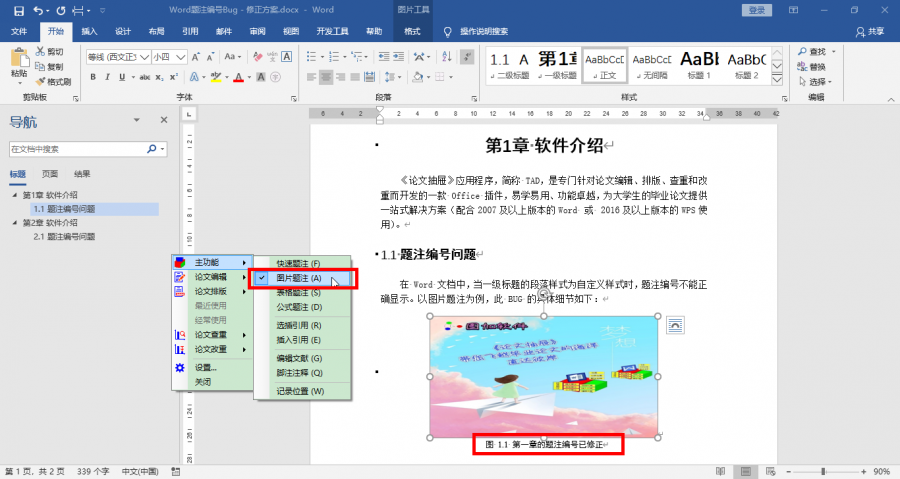Click the 共享 share button

coord(870,31)
